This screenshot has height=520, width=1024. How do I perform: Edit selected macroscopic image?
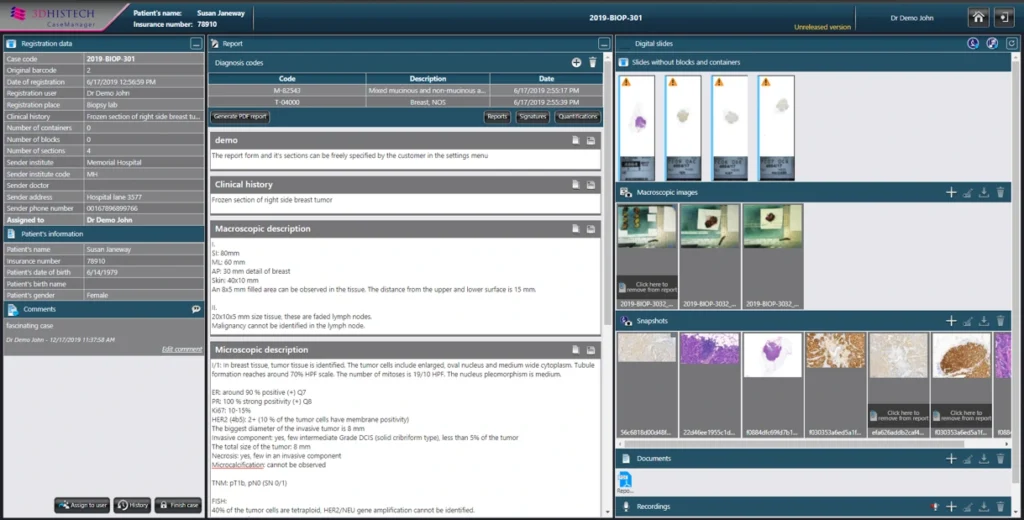coord(968,193)
